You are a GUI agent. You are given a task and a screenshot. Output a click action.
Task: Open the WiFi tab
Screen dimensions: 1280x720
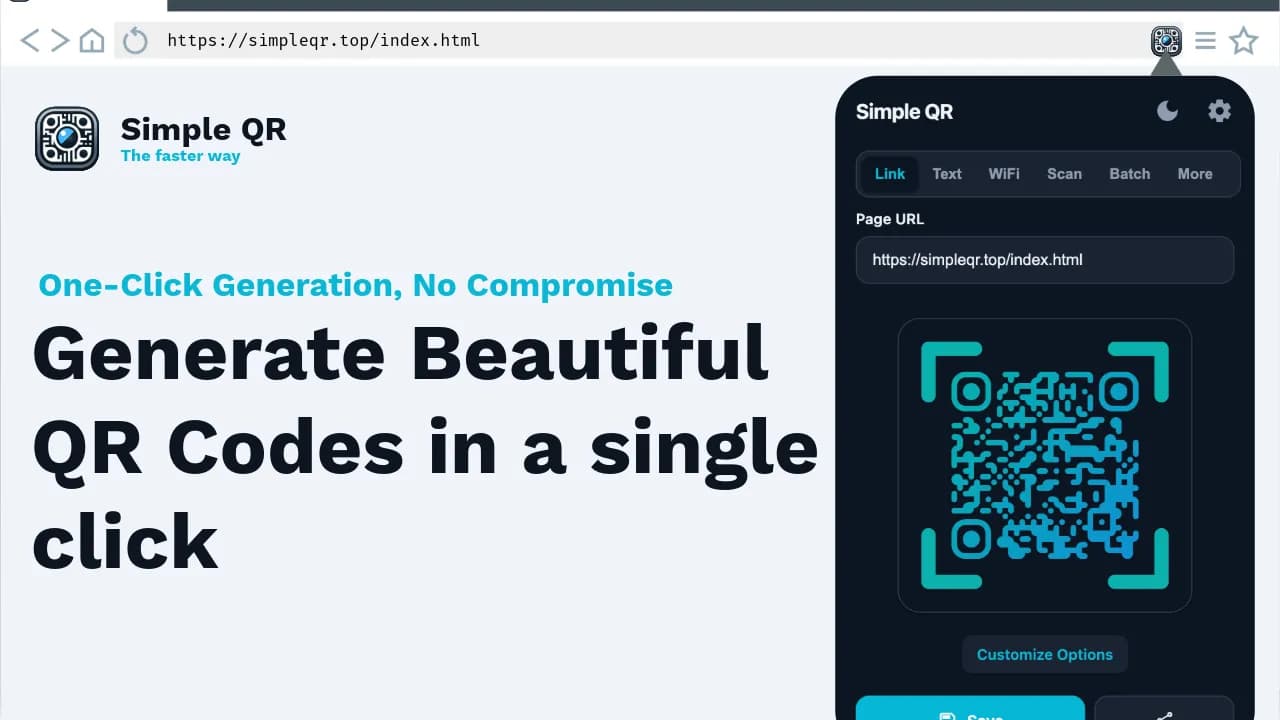coord(1004,174)
